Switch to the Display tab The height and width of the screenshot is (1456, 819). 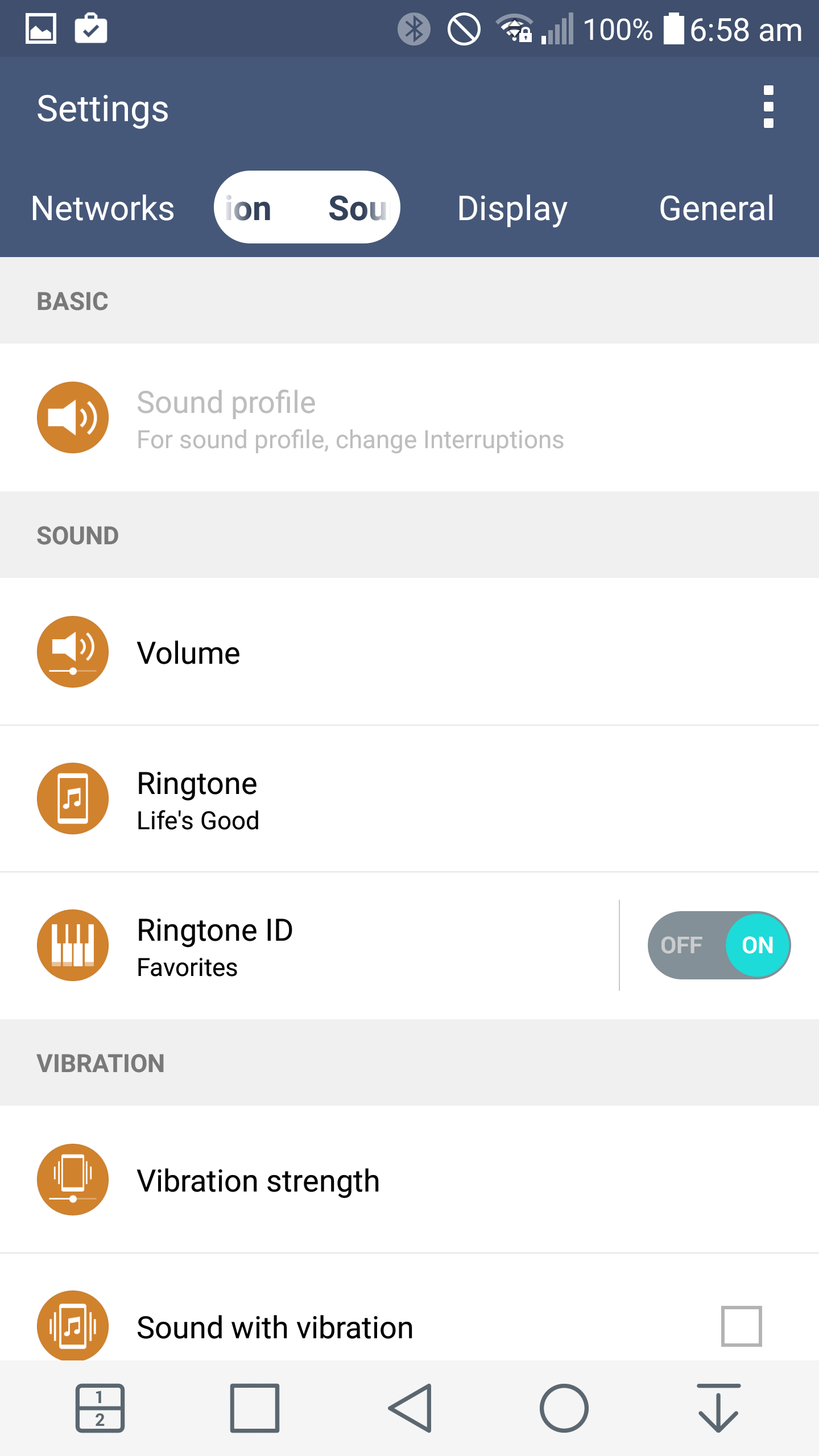[x=512, y=208]
